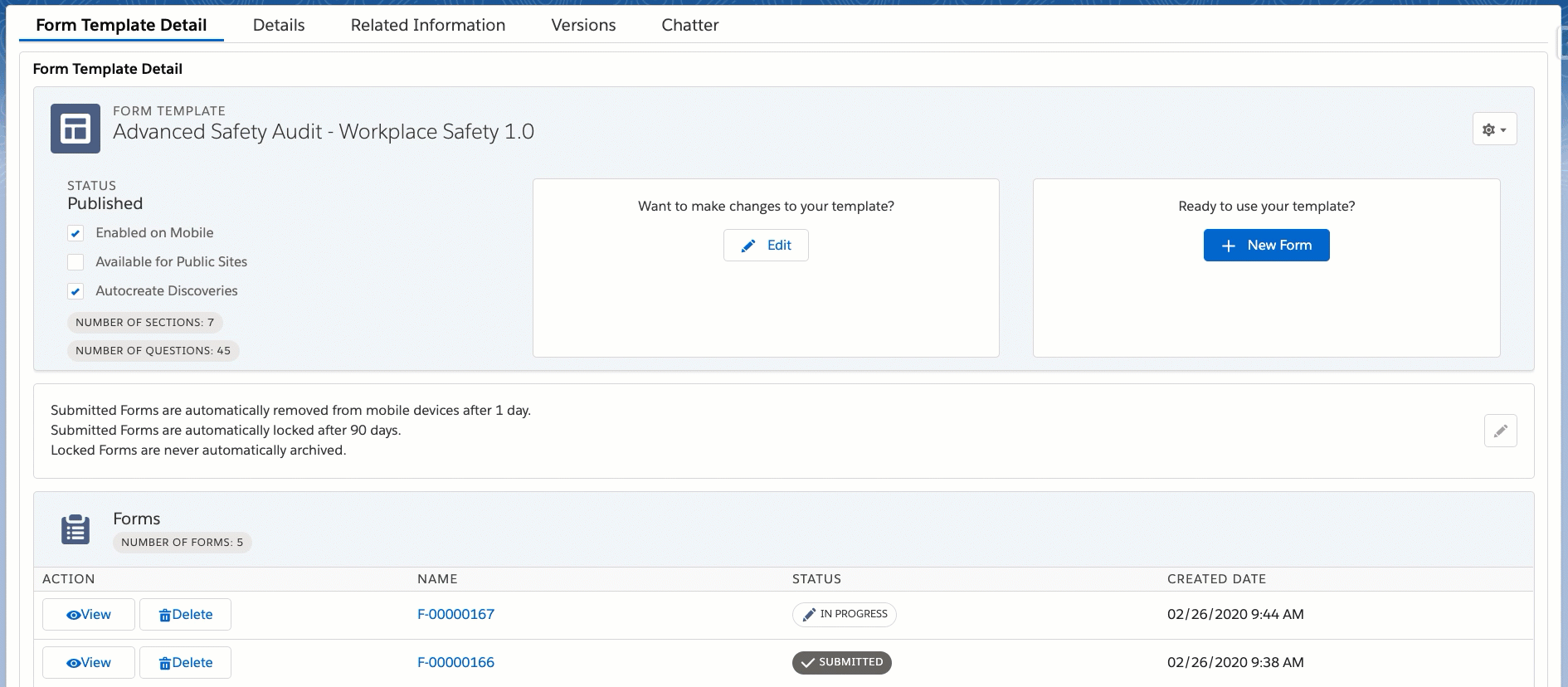Viewport: 1568px width, 687px height.
Task: Click the Submitted status badge
Action: (841, 662)
